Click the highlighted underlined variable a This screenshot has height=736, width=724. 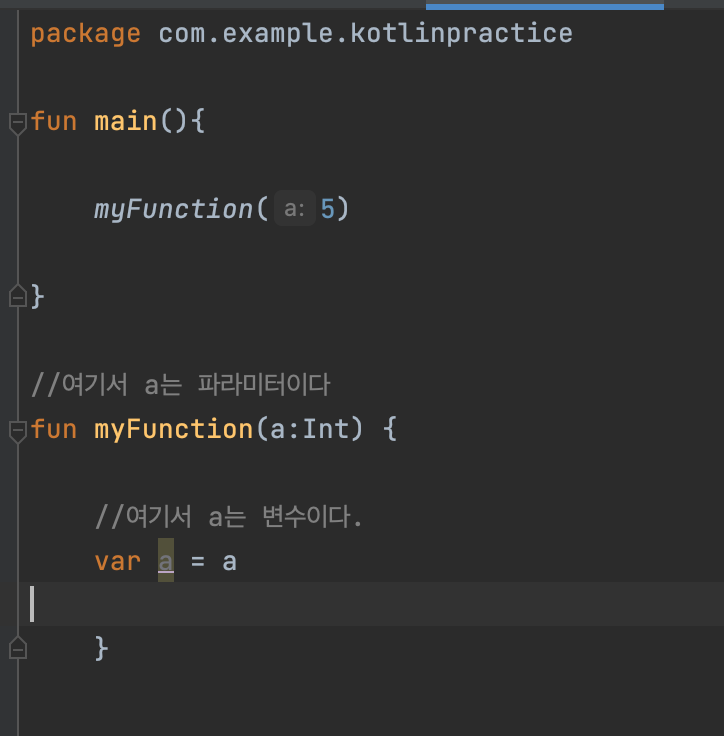(166, 560)
